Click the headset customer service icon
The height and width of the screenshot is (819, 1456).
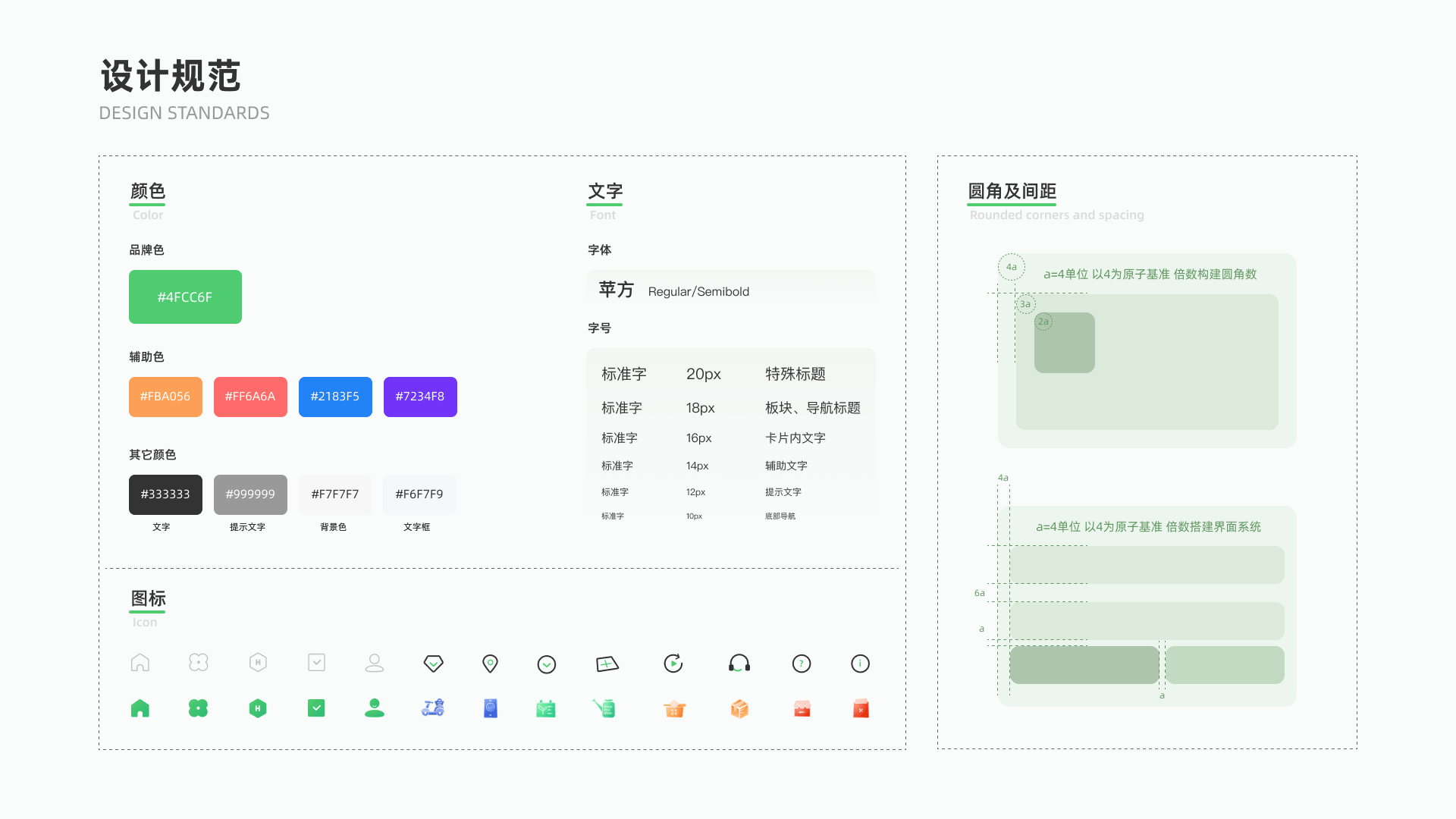coord(739,664)
